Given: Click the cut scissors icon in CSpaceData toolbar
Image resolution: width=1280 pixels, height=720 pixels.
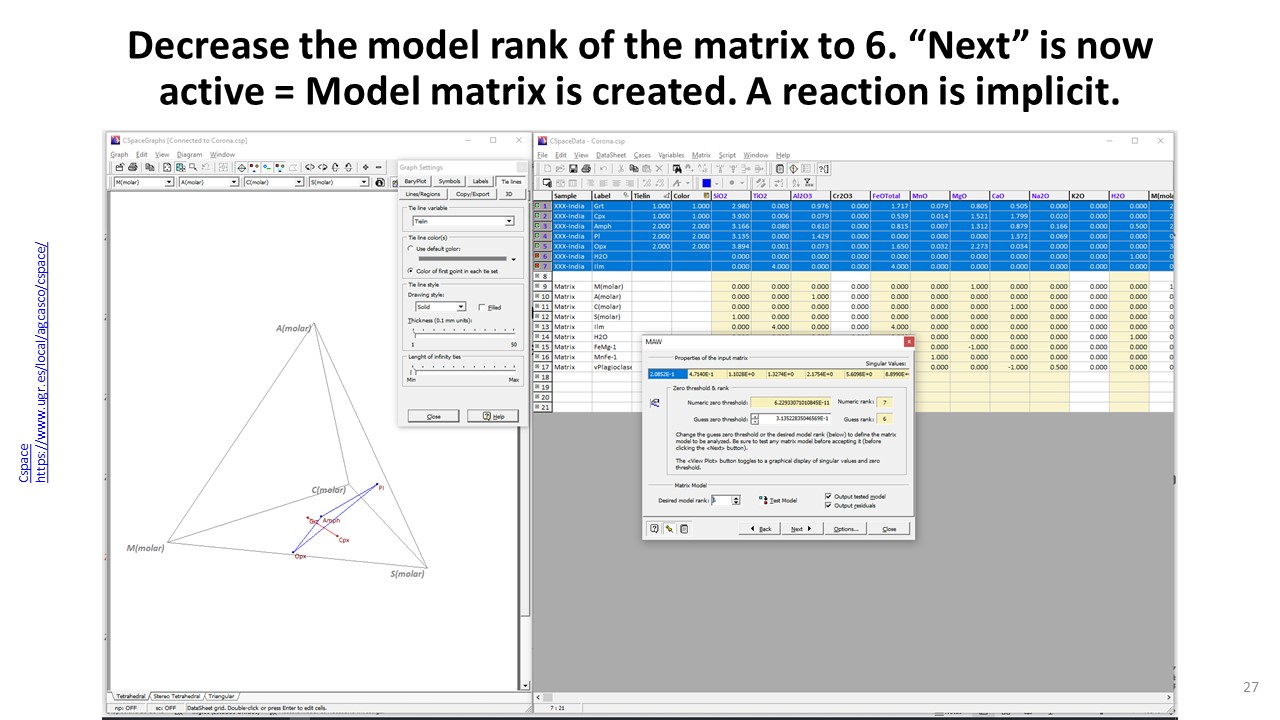Looking at the screenshot, I should (x=619, y=169).
